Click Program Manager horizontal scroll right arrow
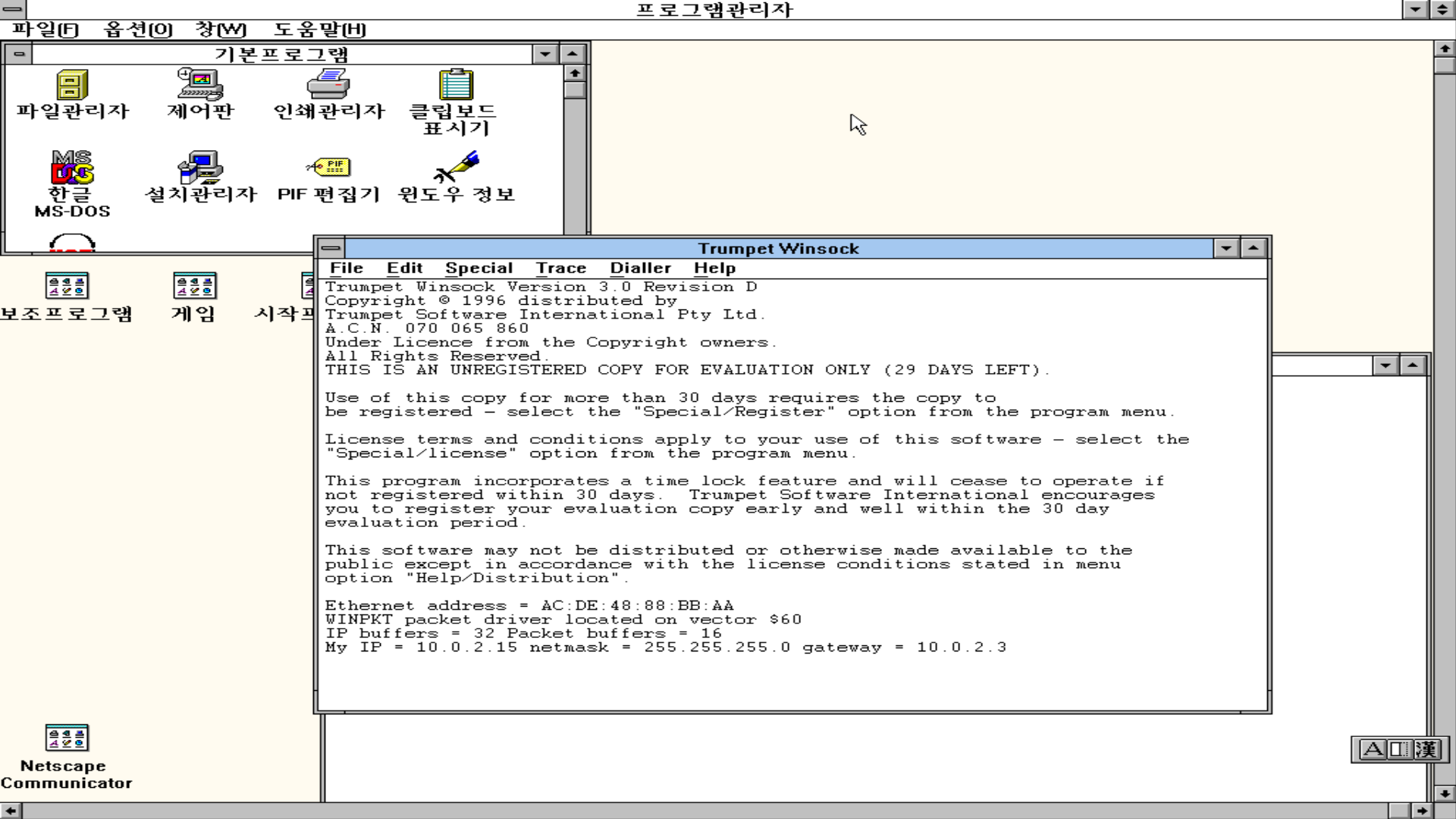 click(x=1421, y=811)
